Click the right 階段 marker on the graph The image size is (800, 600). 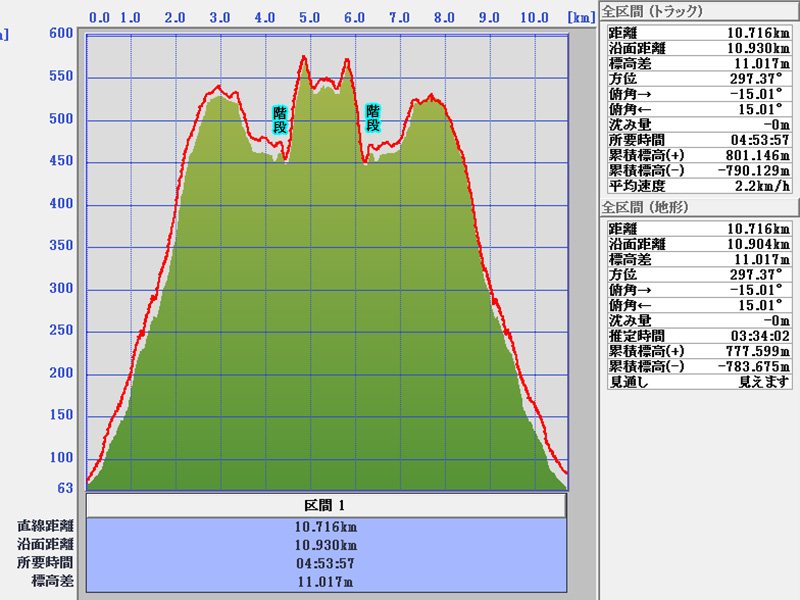tap(373, 118)
